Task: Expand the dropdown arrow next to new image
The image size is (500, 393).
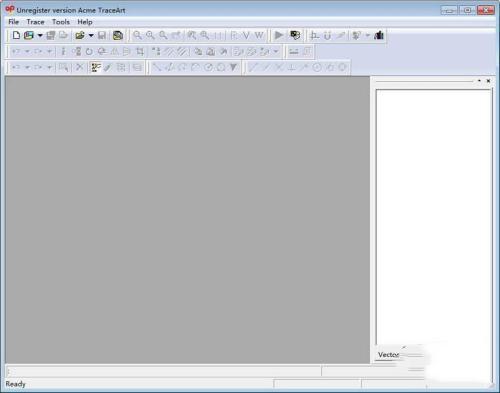Action: coord(40,35)
